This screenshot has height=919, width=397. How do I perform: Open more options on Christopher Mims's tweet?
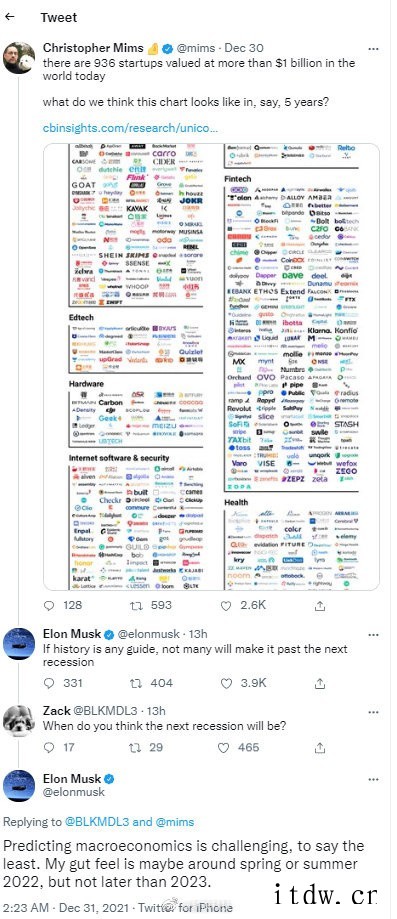[x=373, y=48]
